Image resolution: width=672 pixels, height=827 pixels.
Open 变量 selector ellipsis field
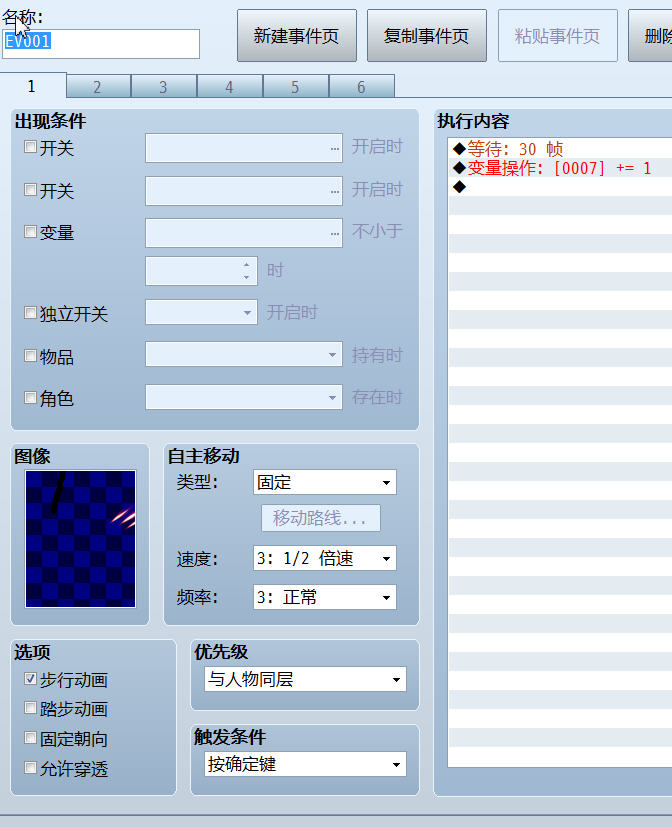point(244,233)
